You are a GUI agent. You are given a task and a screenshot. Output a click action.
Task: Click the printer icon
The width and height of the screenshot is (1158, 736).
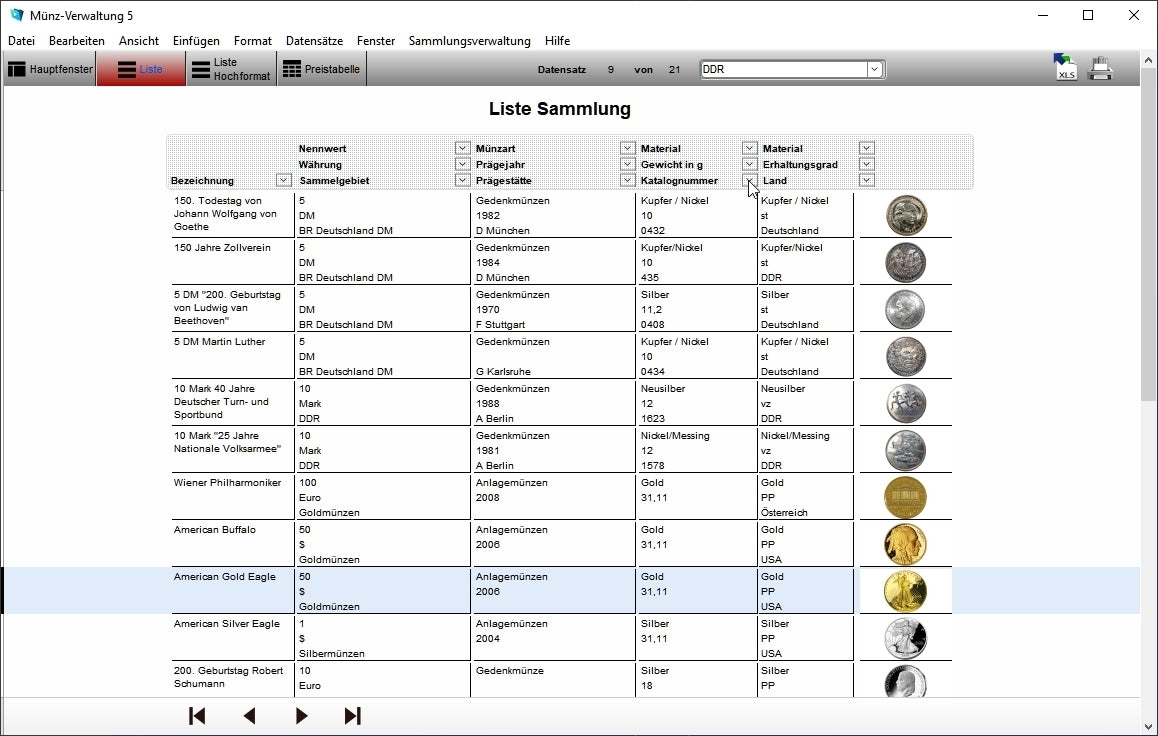[x=1100, y=69]
